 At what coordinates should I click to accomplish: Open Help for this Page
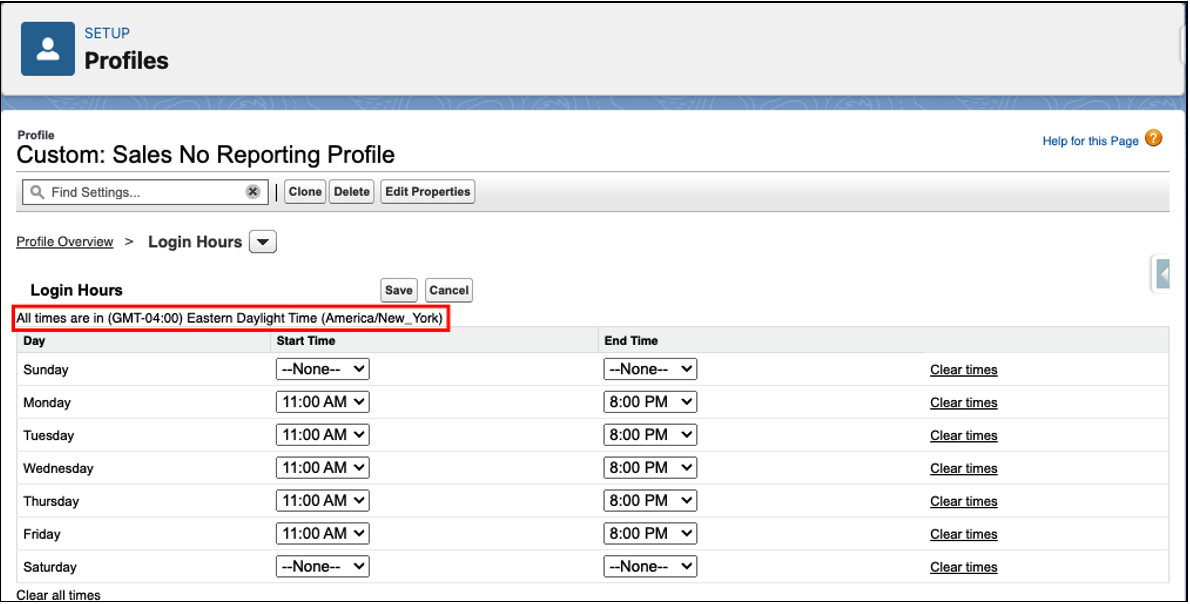pos(1090,141)
